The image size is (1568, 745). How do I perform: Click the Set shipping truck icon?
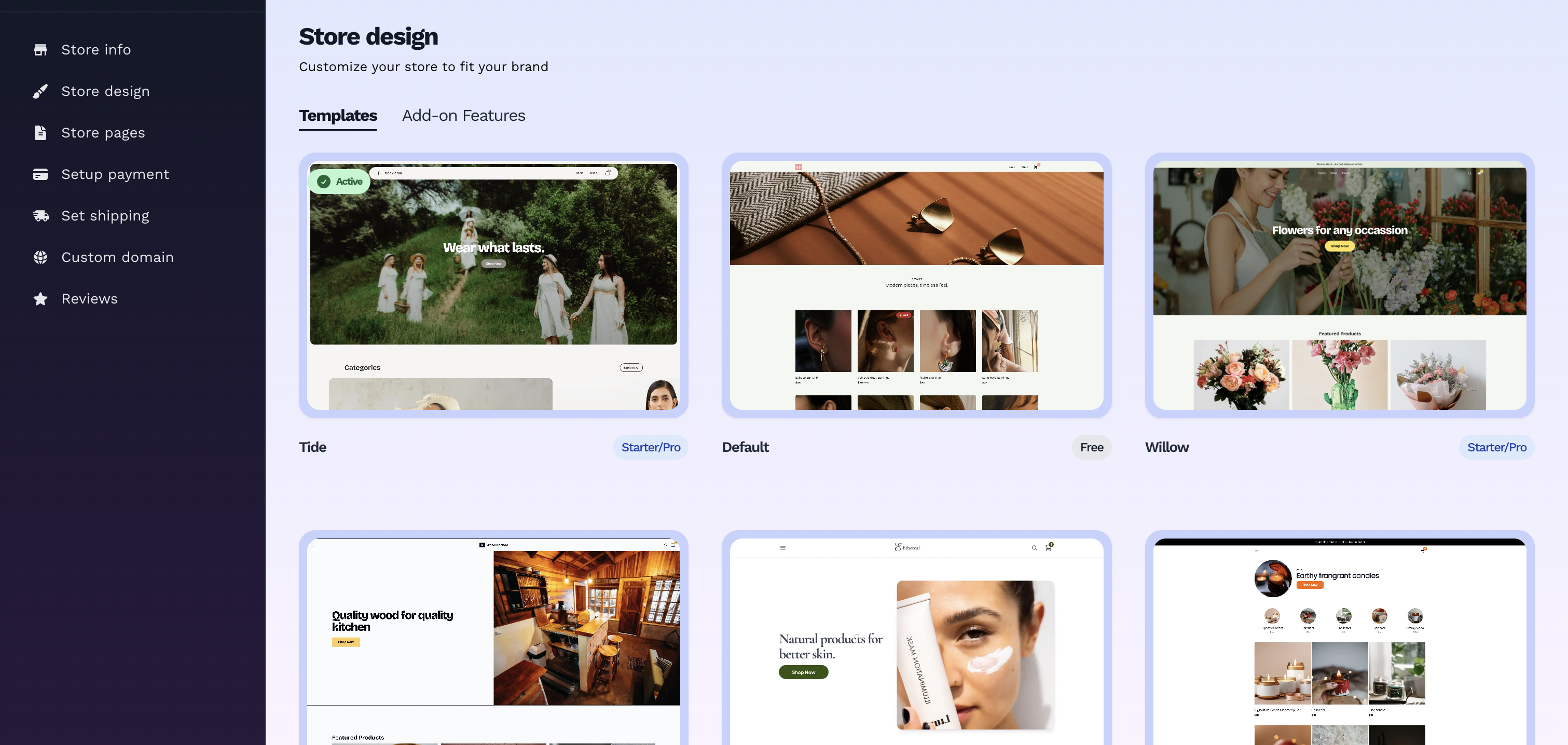click(x=40, y=215)
